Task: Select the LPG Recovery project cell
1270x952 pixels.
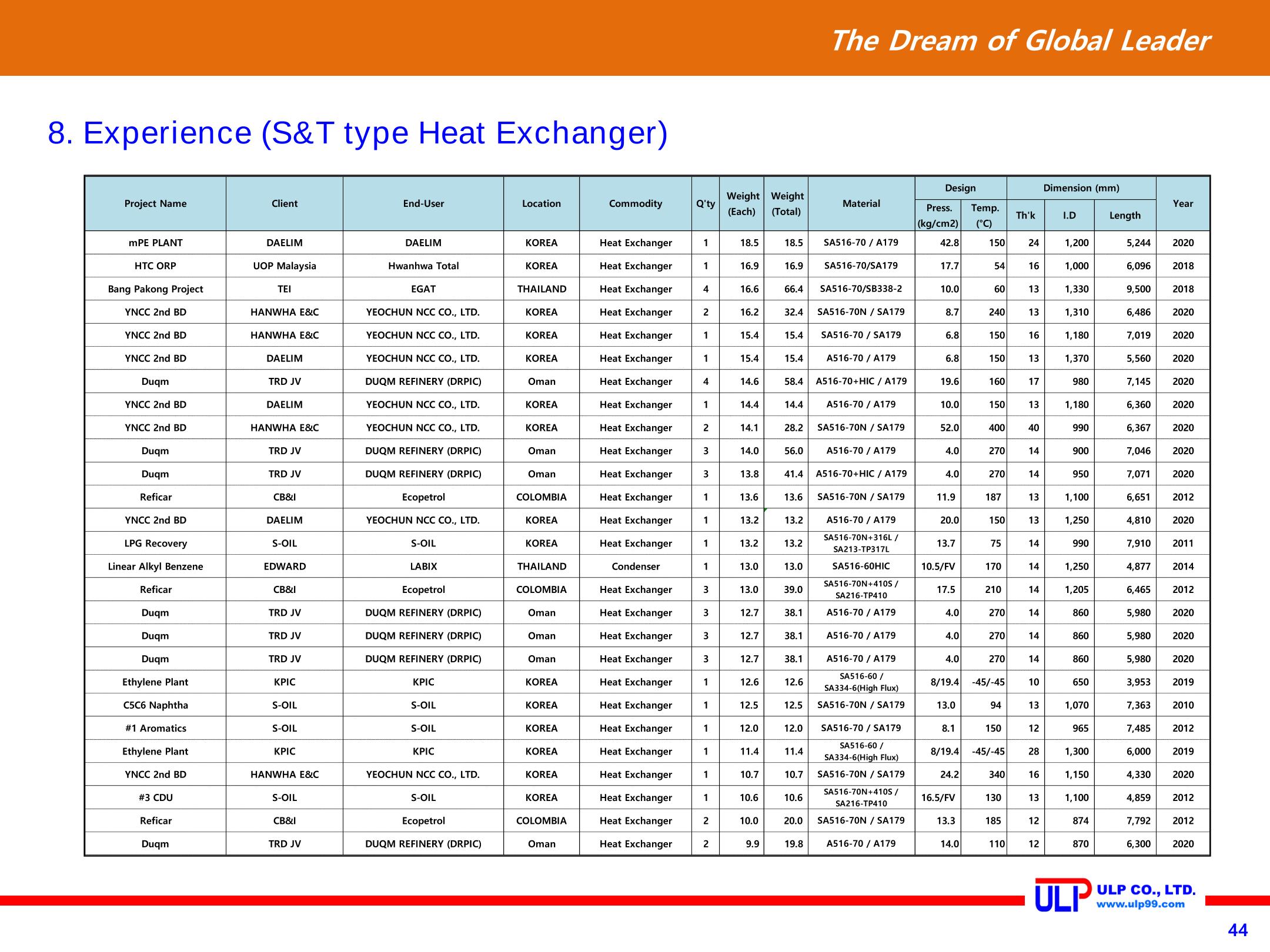Action: click(156, 544)
